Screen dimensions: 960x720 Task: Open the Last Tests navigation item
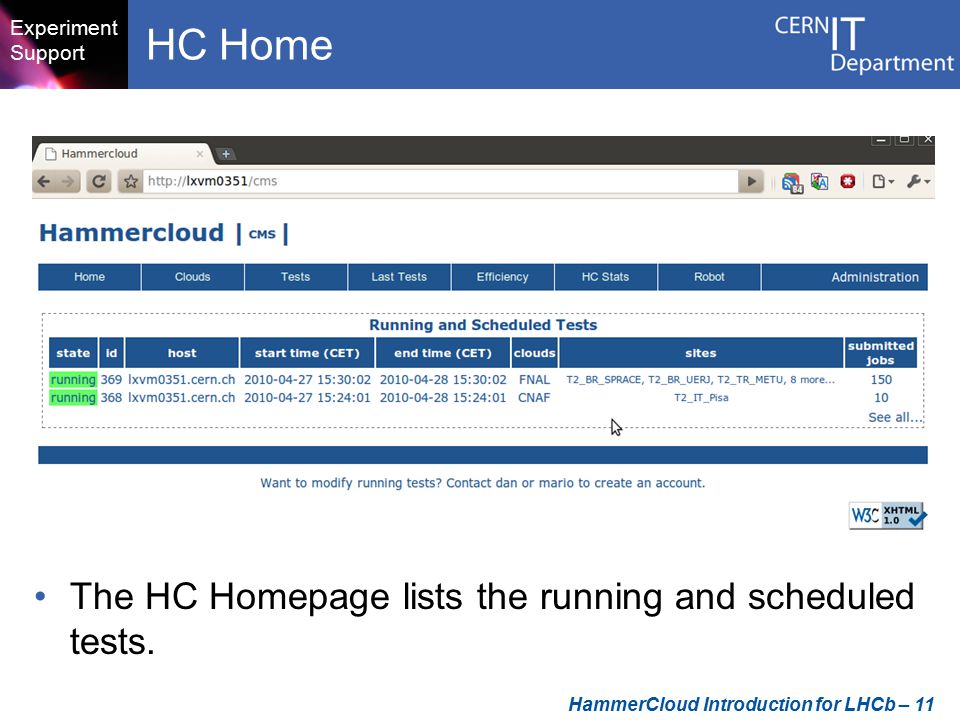[399, 277]
